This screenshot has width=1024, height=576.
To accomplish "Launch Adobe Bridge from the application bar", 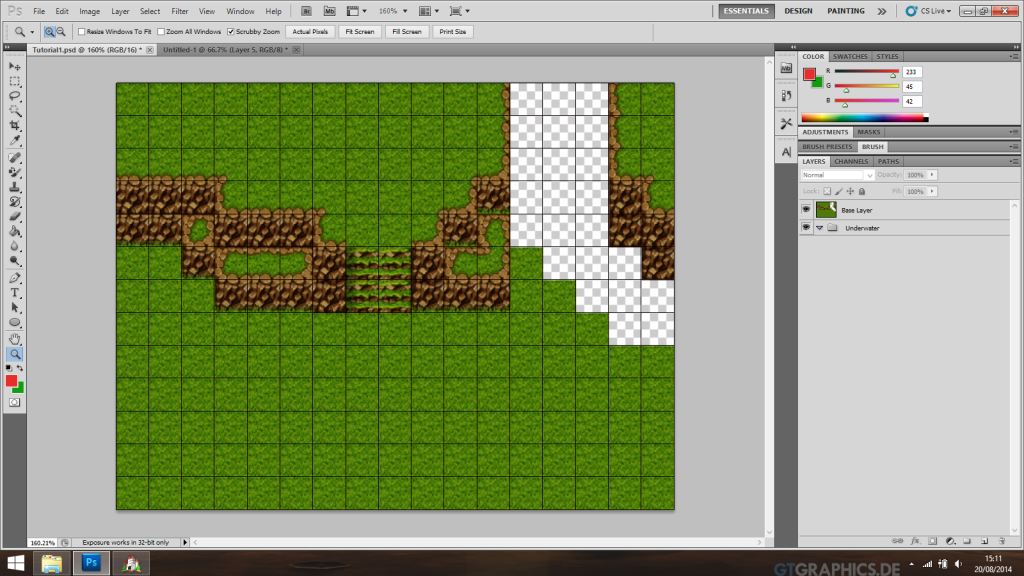I will 306,11.
